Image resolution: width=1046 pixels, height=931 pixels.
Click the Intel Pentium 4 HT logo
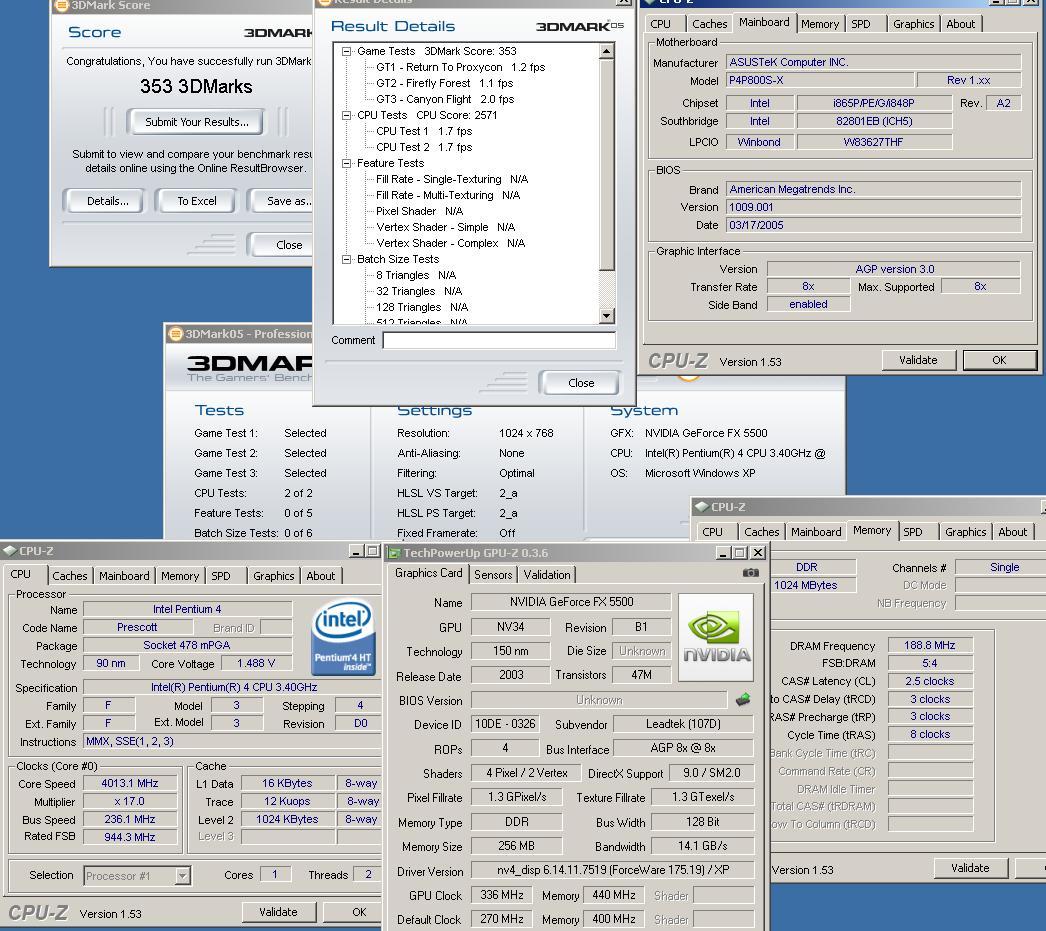click(344, 638)
